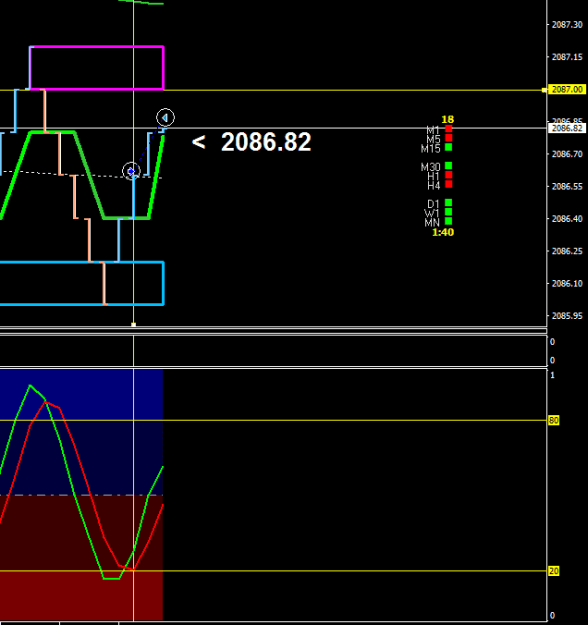Click the yellow 80 level label
The height and width of the screenshot is (625, 588).
coord(554,420)
